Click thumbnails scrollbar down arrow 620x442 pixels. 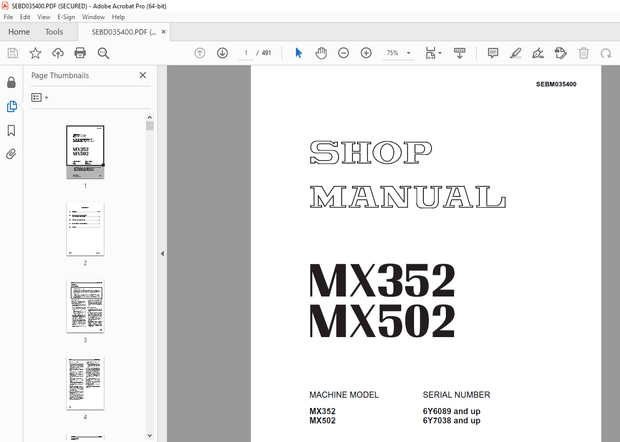pyautogui.click(x=149, y=436)
